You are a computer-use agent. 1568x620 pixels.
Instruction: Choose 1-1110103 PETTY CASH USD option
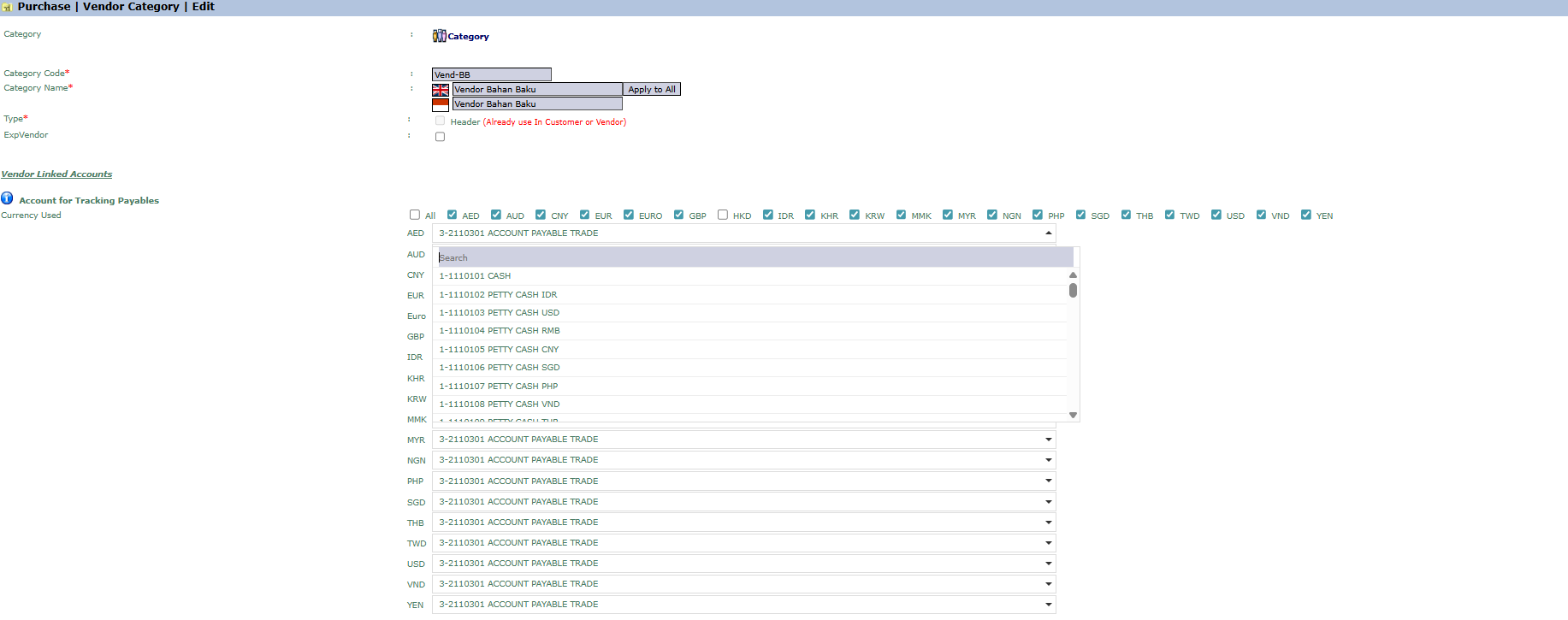click(x=750, y=313)
